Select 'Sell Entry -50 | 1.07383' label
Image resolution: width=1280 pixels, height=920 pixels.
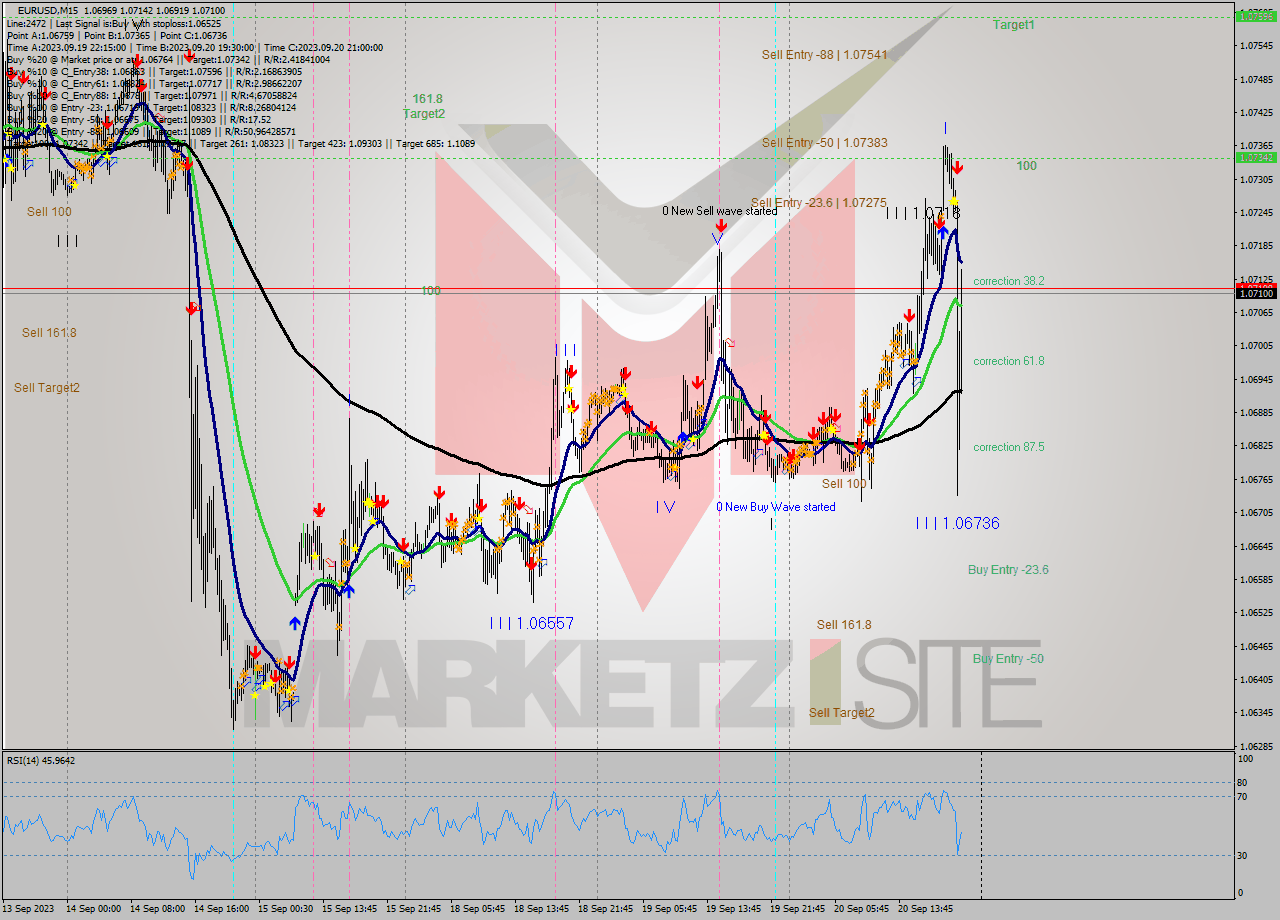tap(824, 143)
